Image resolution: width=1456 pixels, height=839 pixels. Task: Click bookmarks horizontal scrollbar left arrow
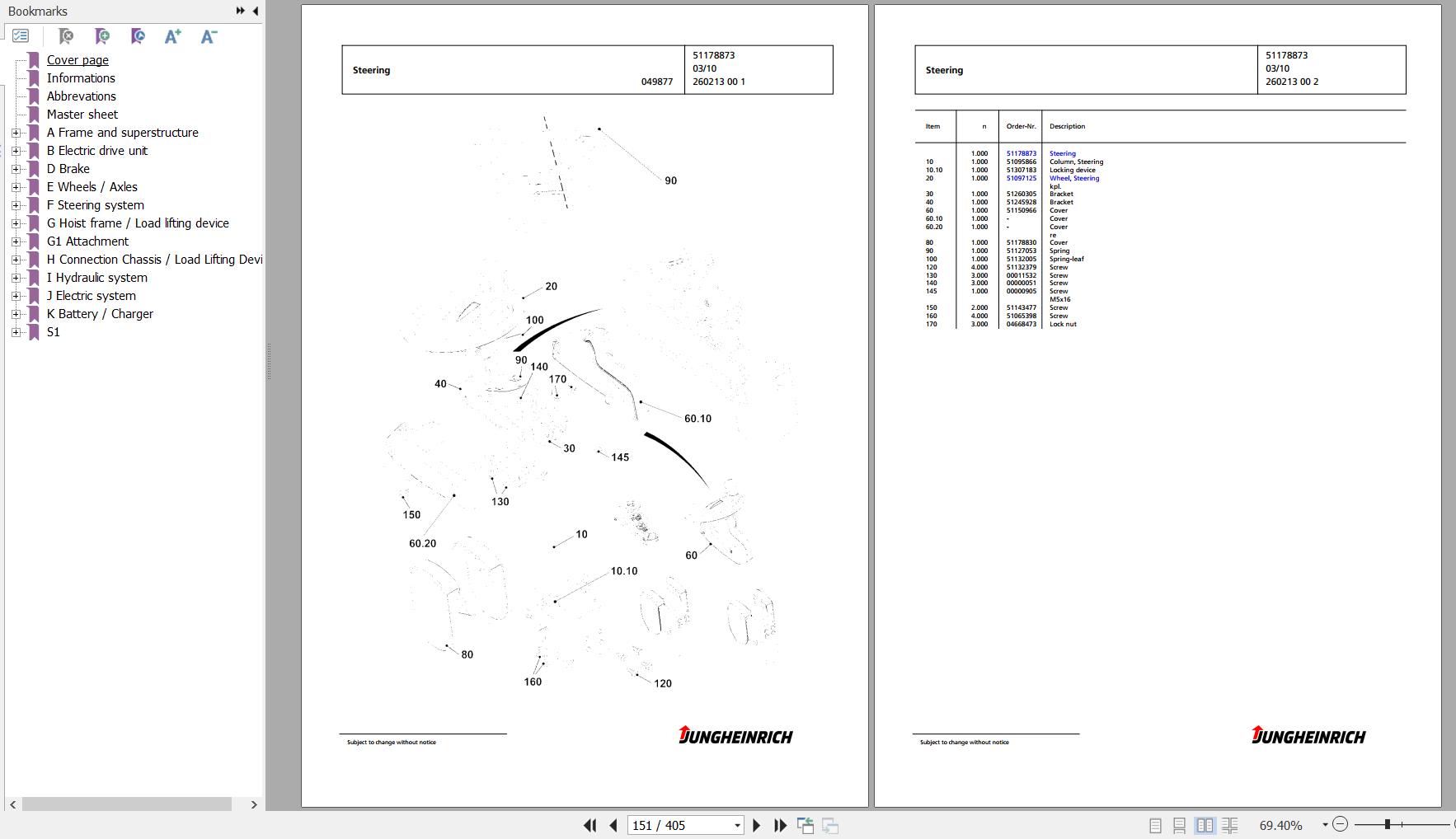pyautogui.click(x=12, y=804)
